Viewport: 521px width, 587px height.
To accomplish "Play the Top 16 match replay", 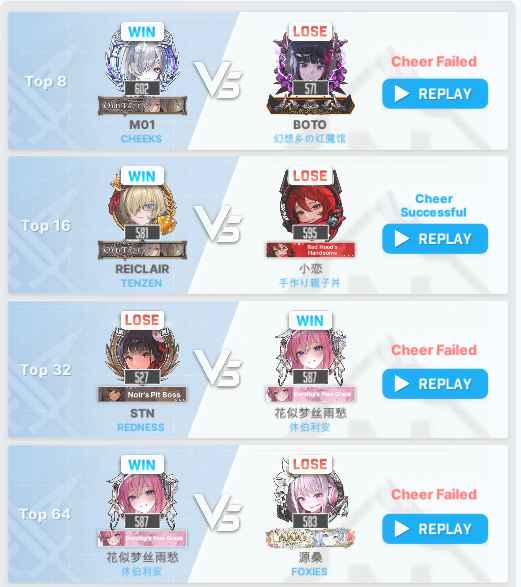I will pos(435,239).
